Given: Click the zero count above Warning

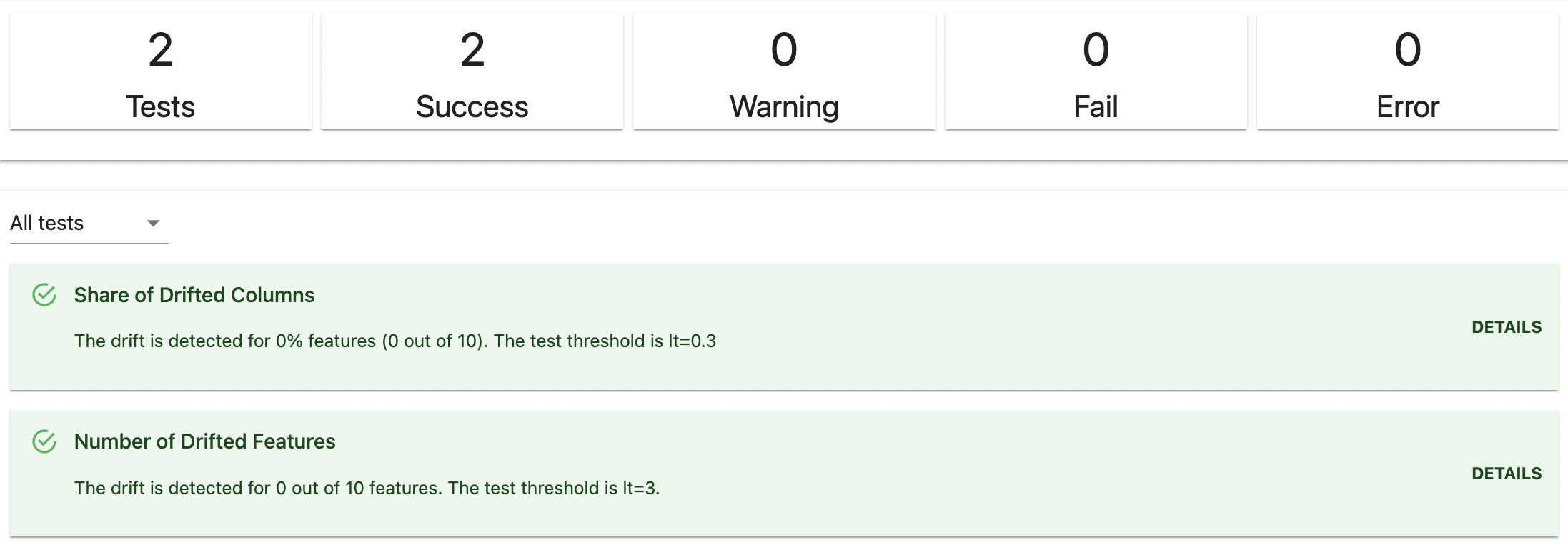Looking at the screenshot, I should 784,50.
